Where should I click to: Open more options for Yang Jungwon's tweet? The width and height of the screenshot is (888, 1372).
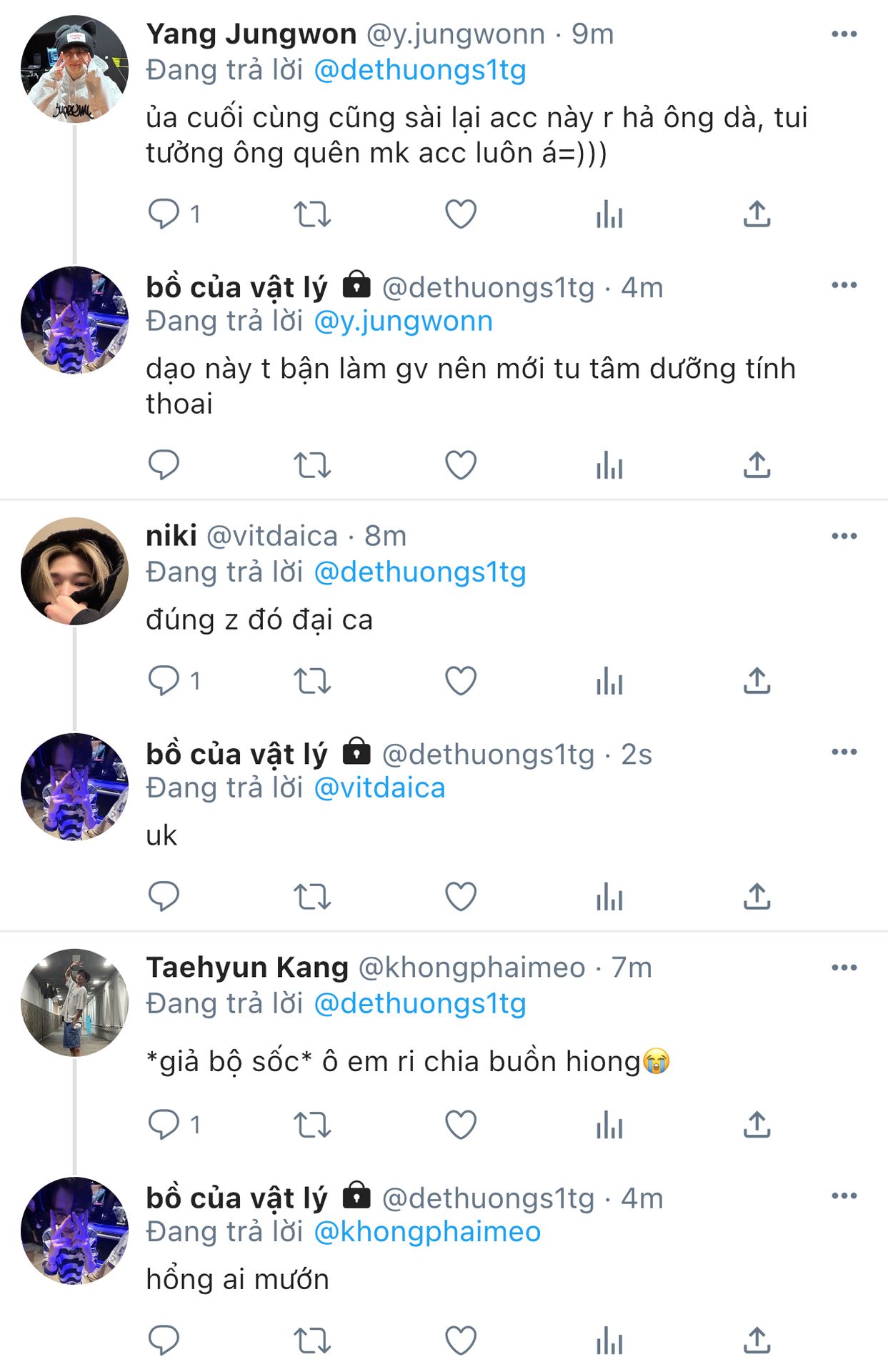pos(844,34)
